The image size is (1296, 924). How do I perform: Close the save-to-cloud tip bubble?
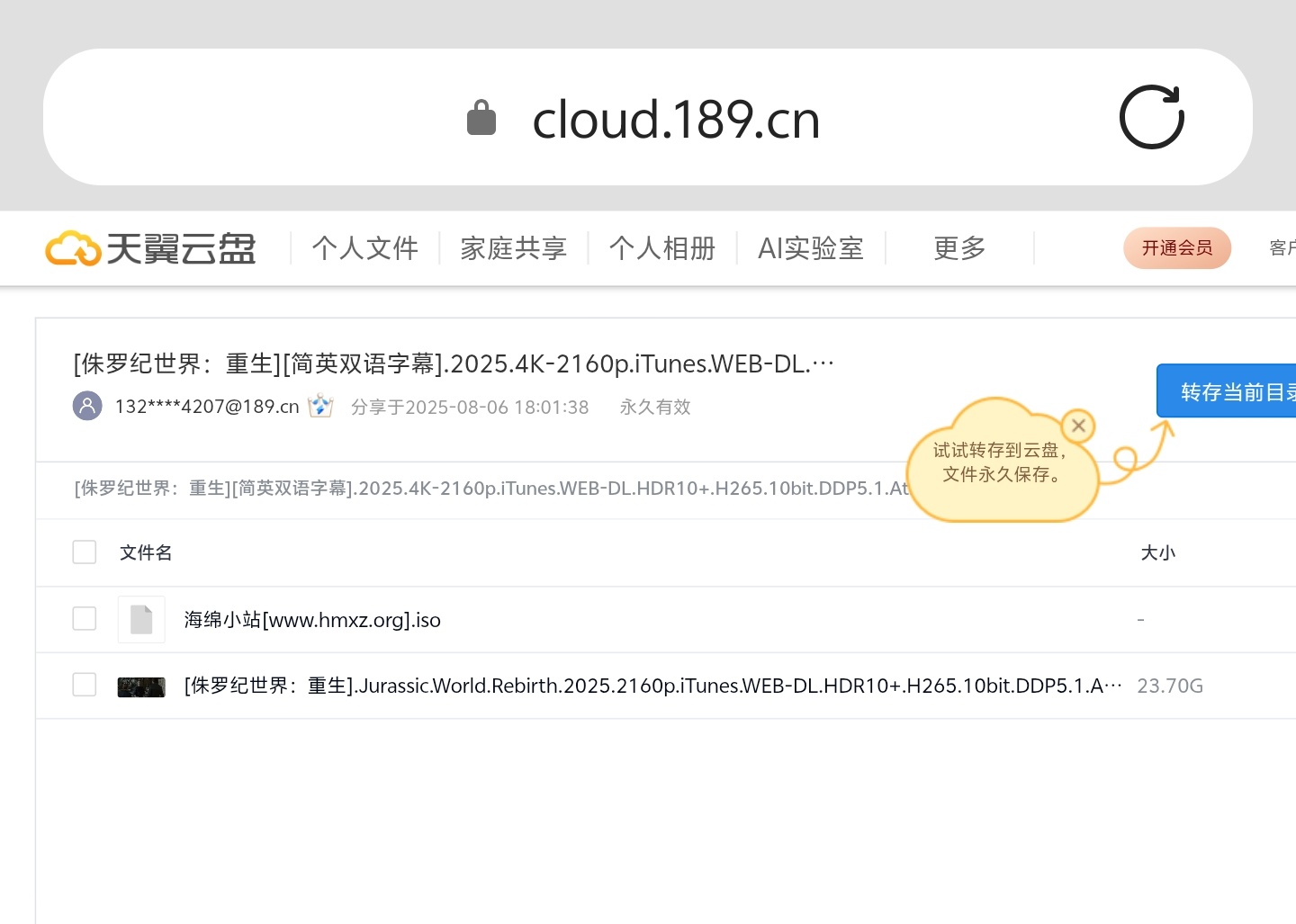click(1078, 426)
